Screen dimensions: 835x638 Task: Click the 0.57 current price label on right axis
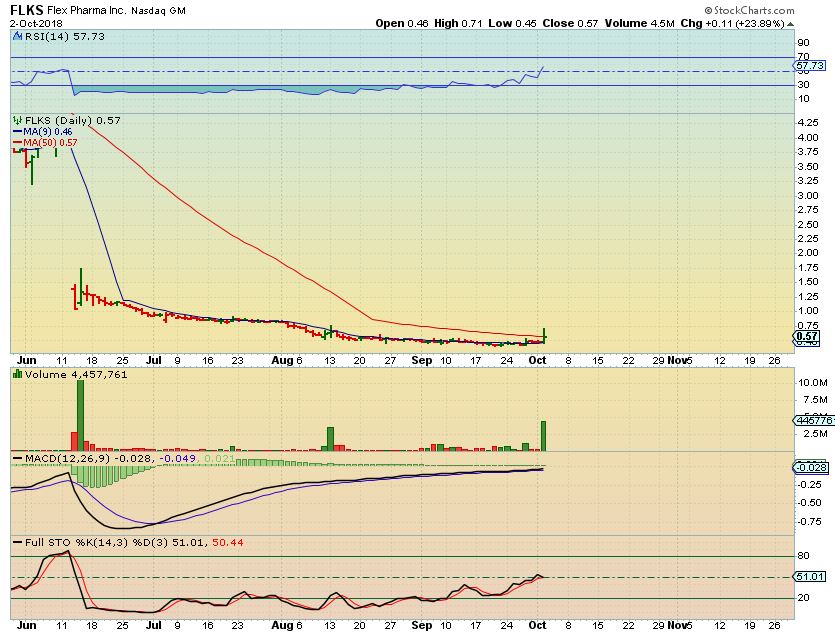coord(807,337)
